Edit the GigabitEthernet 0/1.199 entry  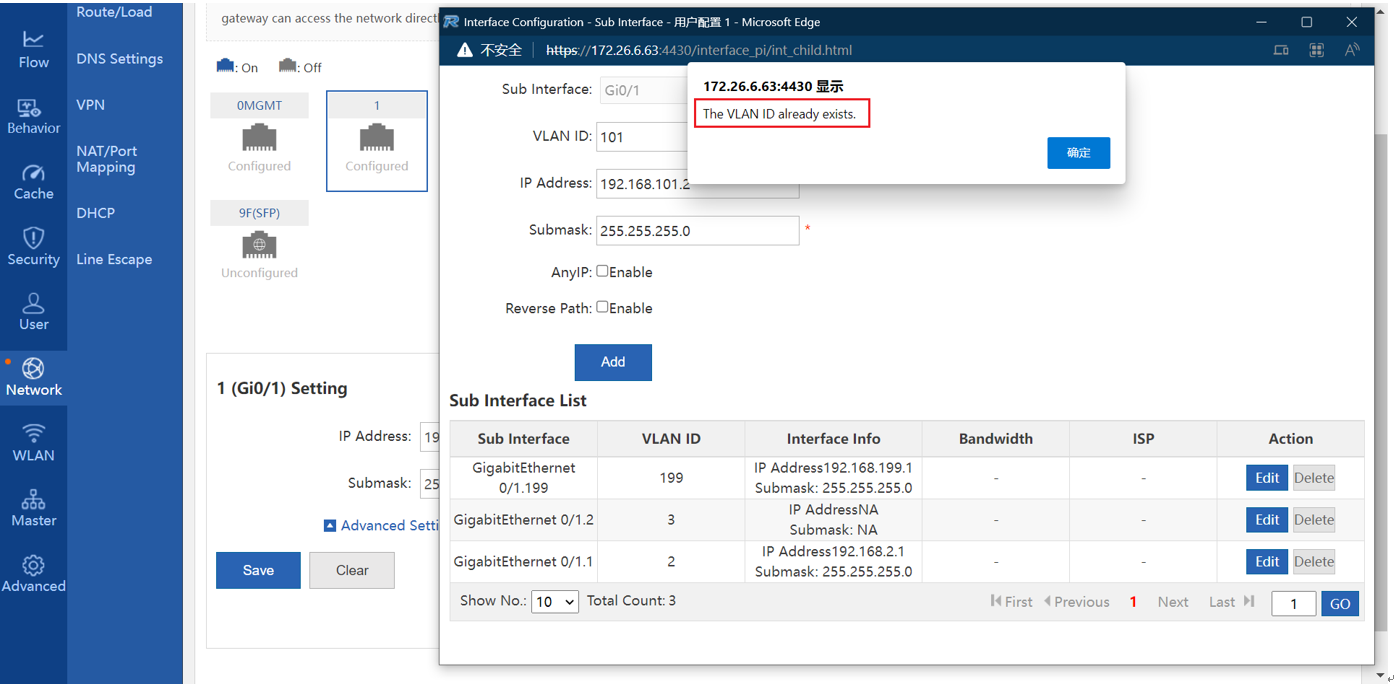(x=1266, y=478)
